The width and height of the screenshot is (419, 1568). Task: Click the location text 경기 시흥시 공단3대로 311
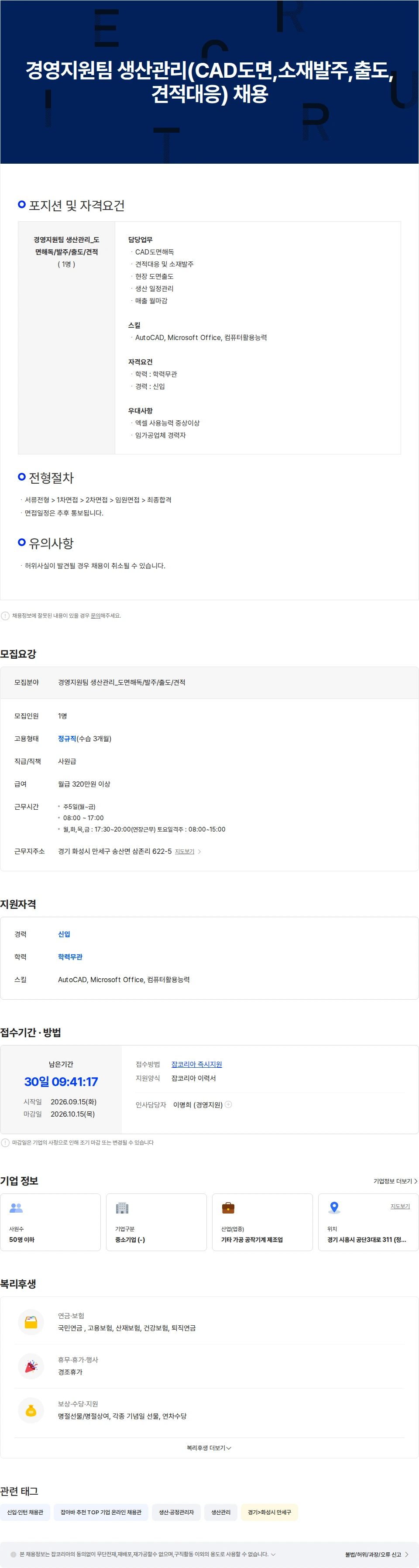click(x=367, y=1239)
